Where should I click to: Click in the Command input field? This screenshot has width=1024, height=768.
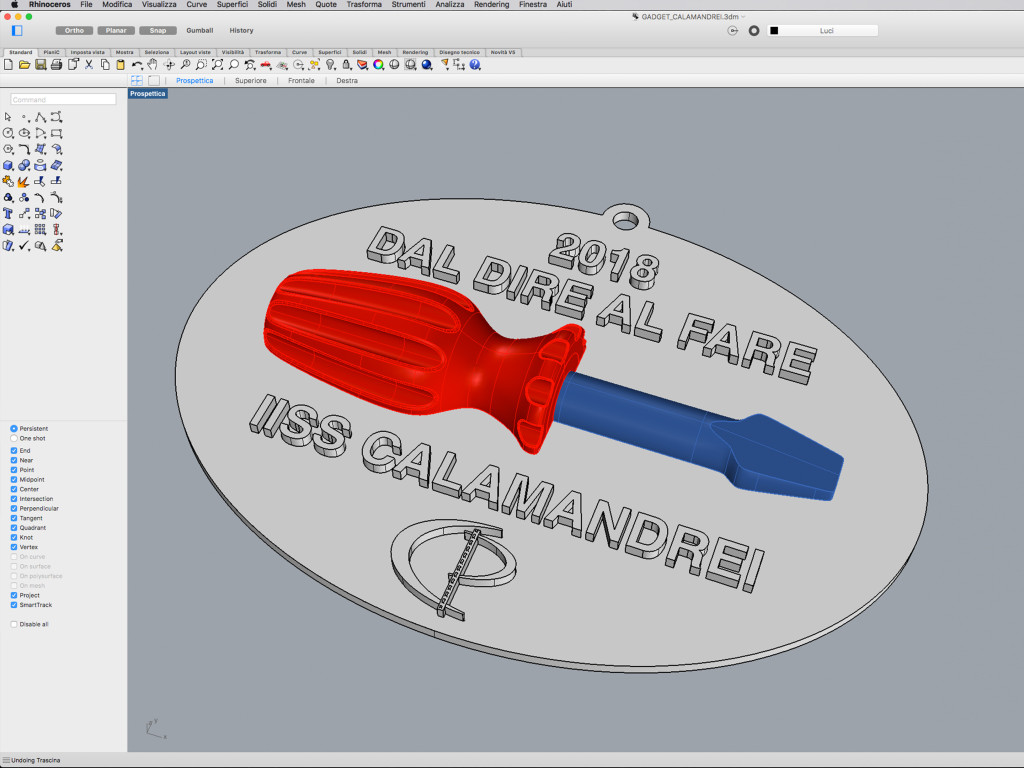coord(63,99)
